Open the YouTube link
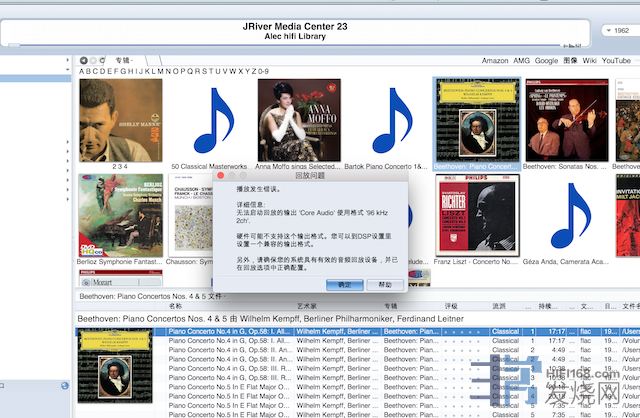This screenshot has width=640, height=418. (x=616, y=61)
